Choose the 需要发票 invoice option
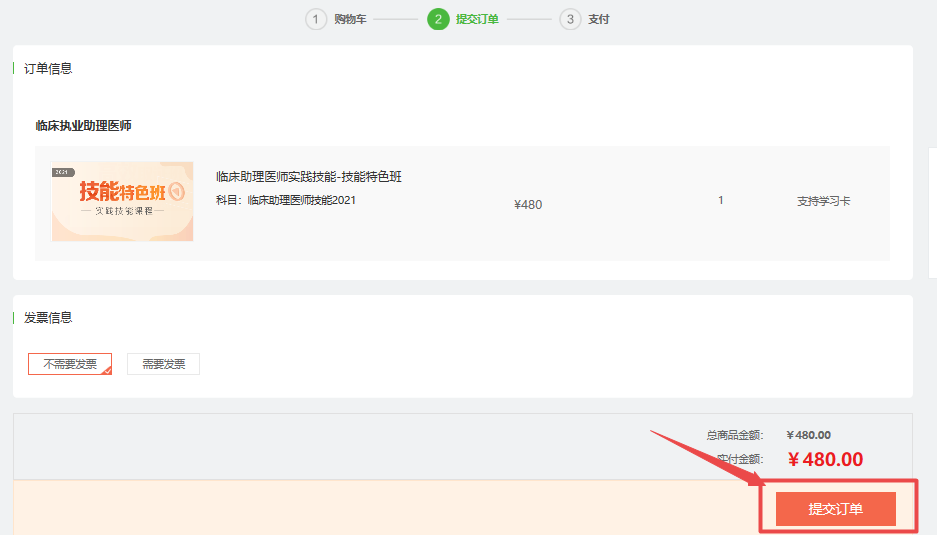Viewport: 937px width, 535px height. (163, 364)
